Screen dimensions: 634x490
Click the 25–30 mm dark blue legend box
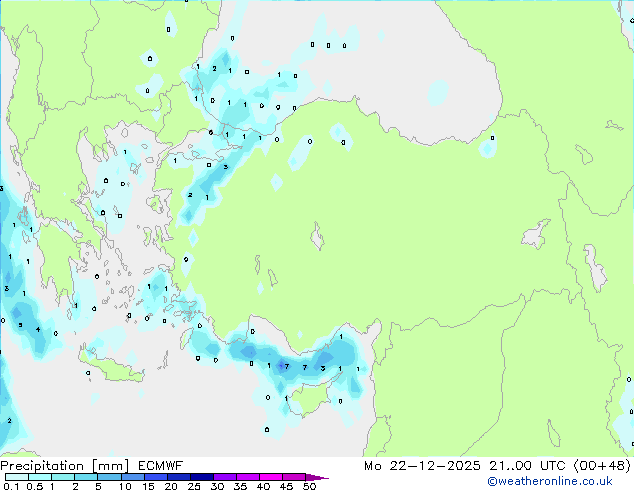(x=201, y=477)
